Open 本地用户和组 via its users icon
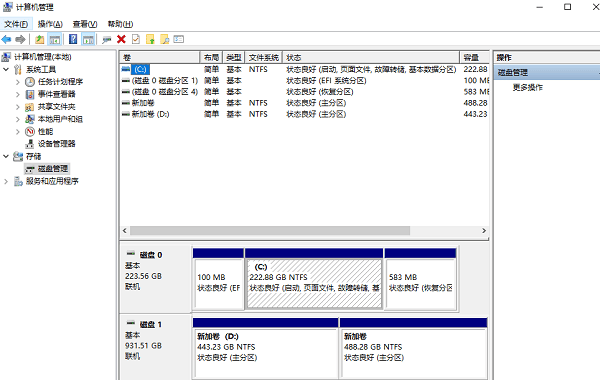The width and height of the screenshot is (600, 380). click(x=30, y=119)
